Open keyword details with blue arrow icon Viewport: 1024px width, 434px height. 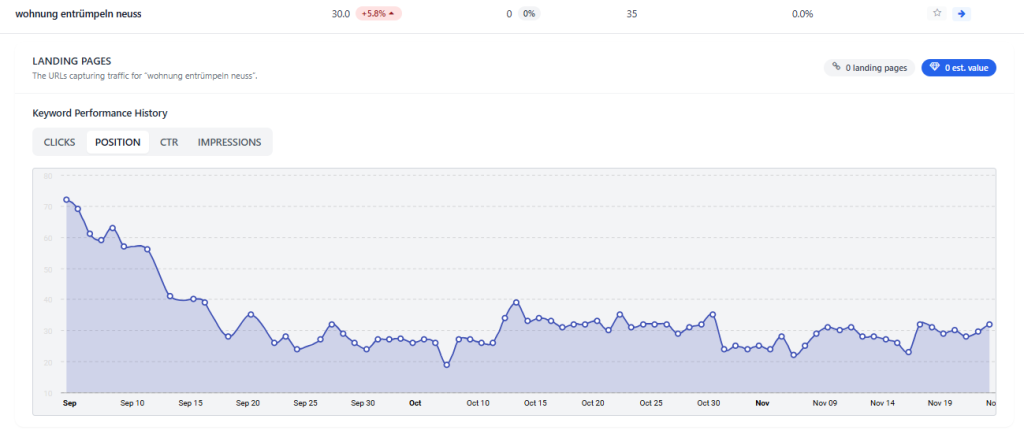point(961,13)
